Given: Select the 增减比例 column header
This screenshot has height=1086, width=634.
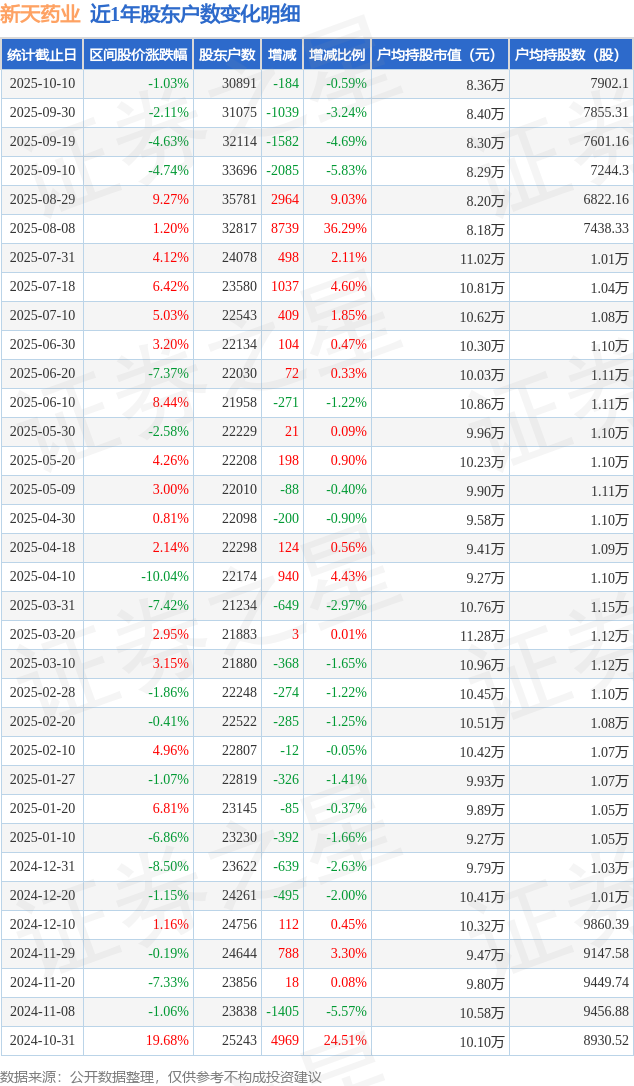Looking at the screenshot, I should (337, 55).
